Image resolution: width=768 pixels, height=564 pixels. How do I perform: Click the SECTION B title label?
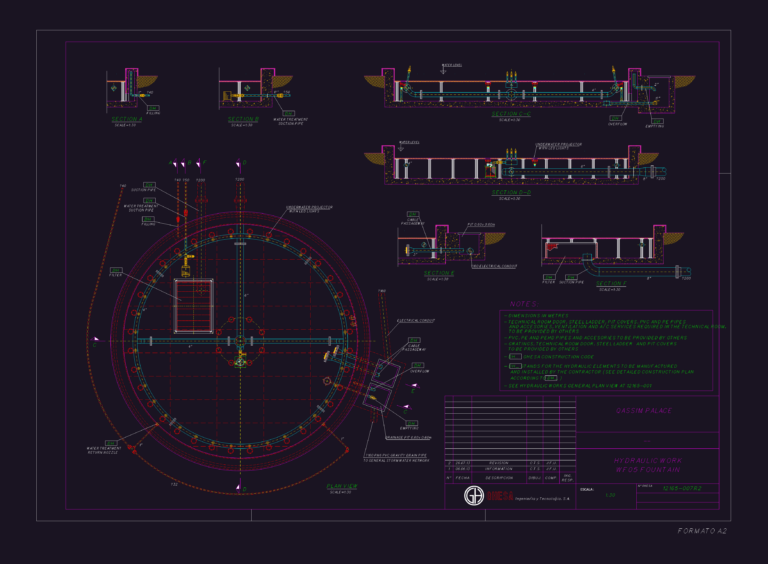243,119
